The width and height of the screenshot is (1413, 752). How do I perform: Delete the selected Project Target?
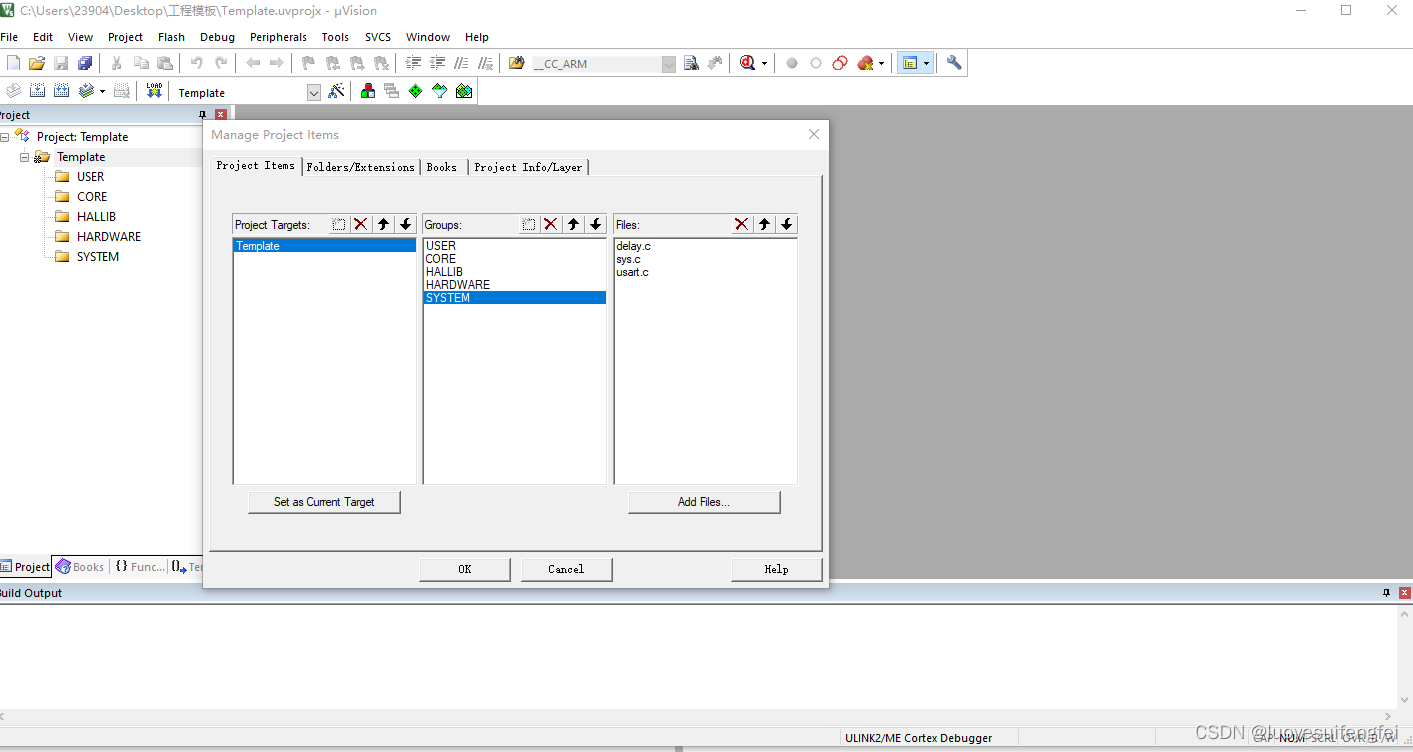click(x=361, y=224)
